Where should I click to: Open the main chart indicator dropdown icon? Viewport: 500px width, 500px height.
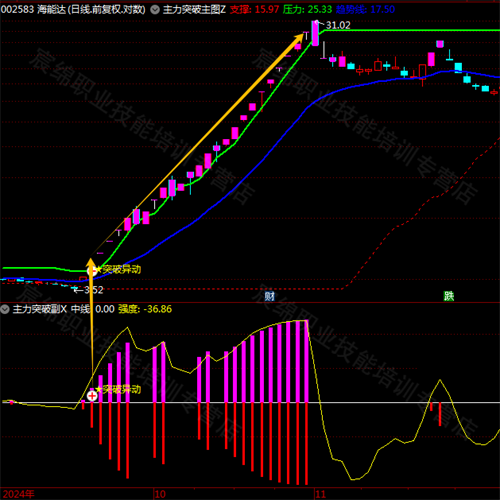point(155,10)
